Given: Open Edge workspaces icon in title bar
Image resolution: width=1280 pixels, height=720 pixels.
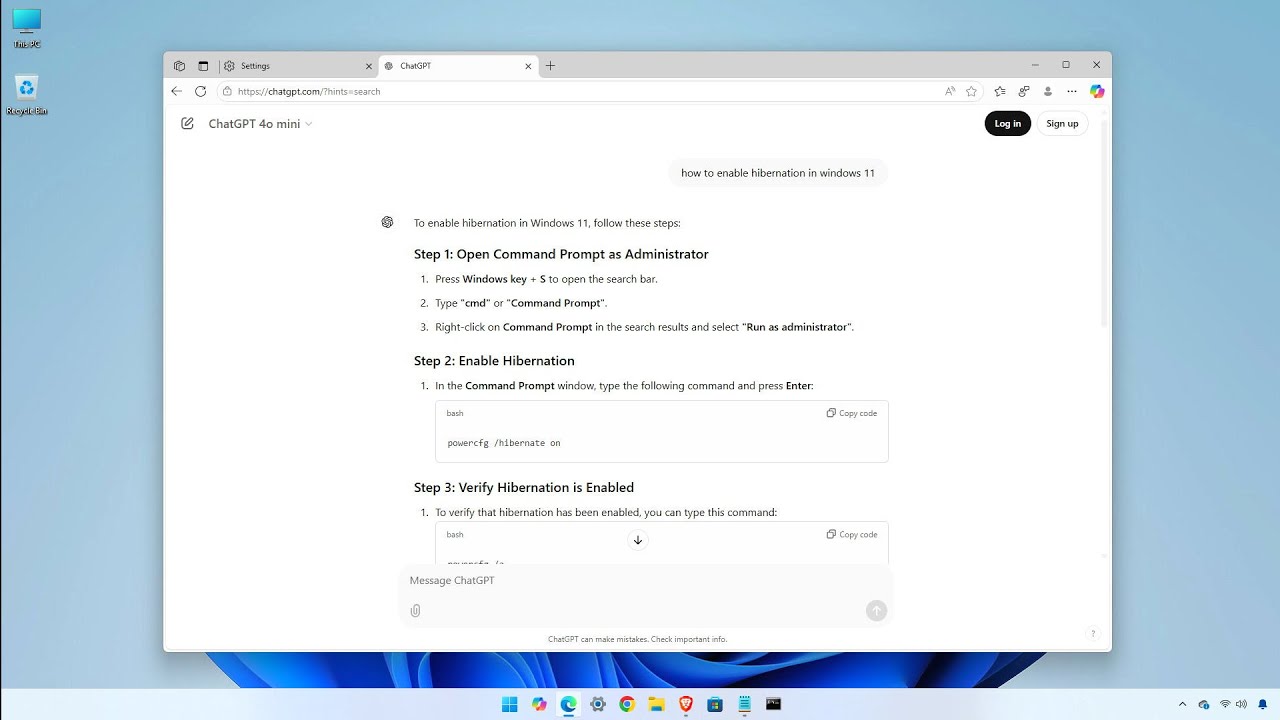Looking at the screenshot, I should 179,66.
